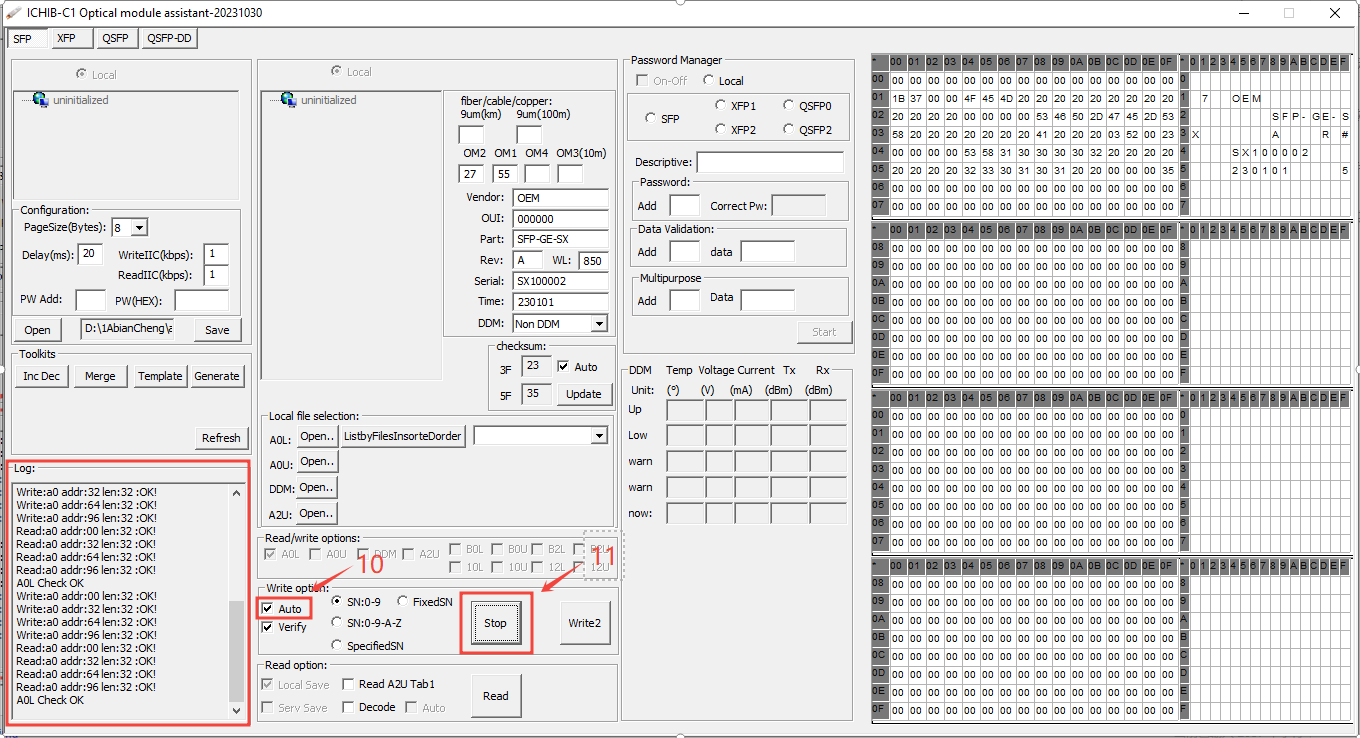This screenshot has width=1360, height=738.
Task: Open the ListbyFilesInsorteDorder file dropdown
Action: pos(599,436)
